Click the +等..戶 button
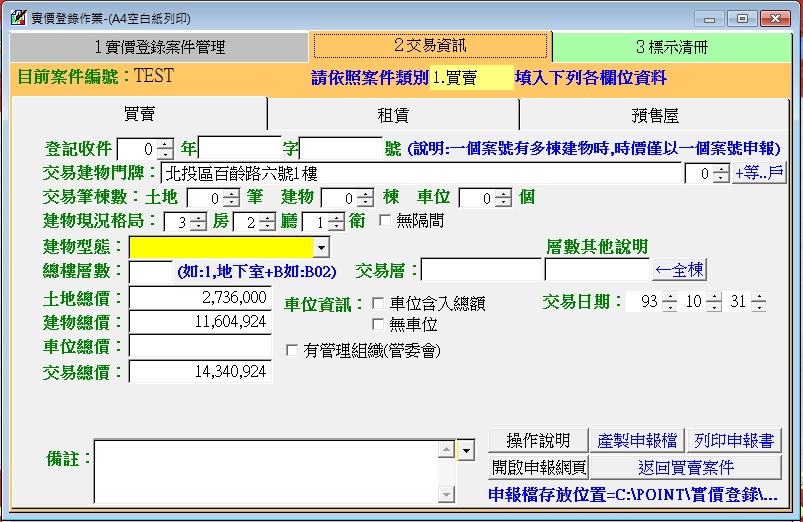This screenshot has width=803, height=522. pyautogui.click(x=759, y=174)
